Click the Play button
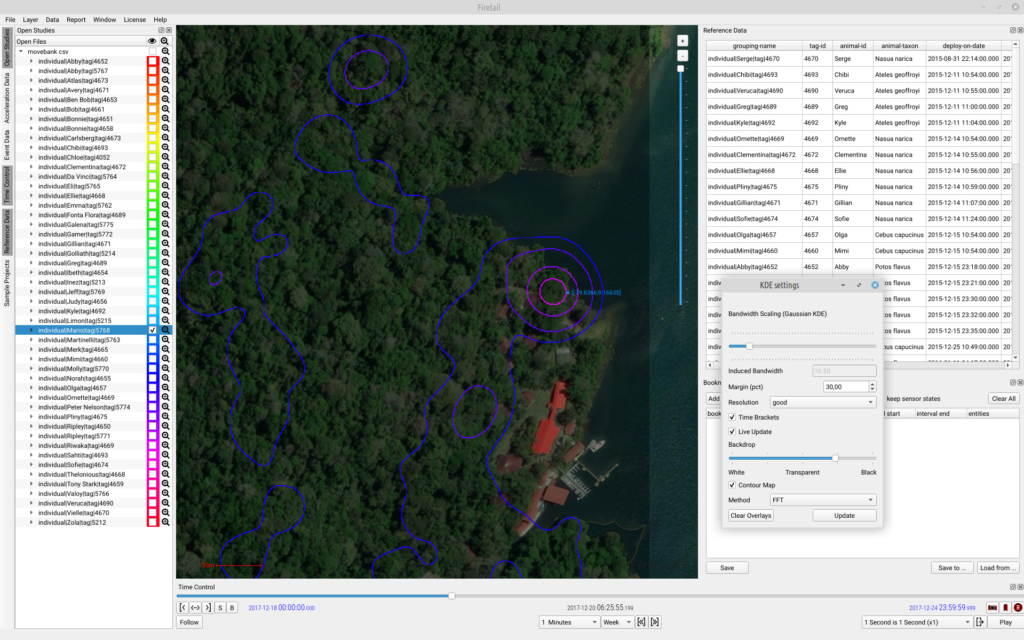The height and width of the screenshot is (640, 1024). (x=1005, y=622)
